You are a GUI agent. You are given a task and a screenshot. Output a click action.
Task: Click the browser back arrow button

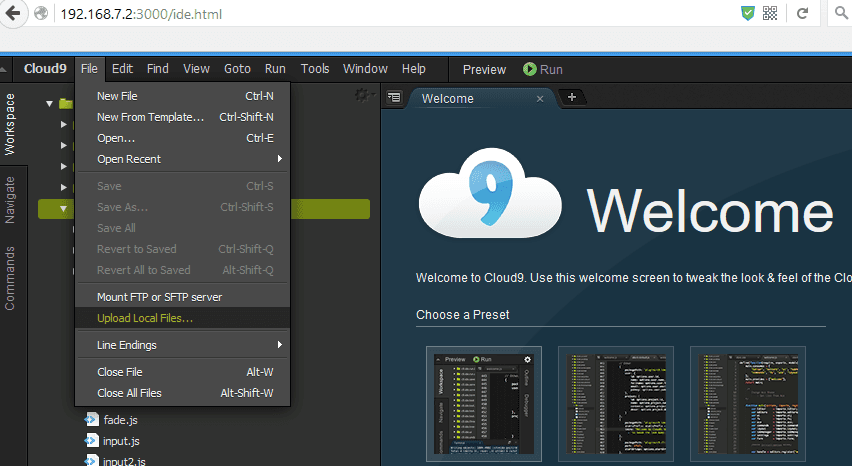click(13, 13)
